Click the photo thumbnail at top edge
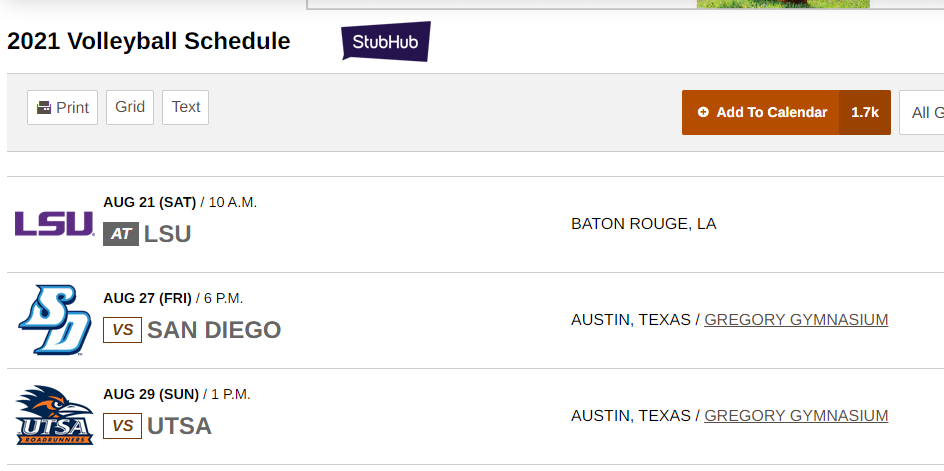This screenshot has height=471, width=944. point(782,4)
